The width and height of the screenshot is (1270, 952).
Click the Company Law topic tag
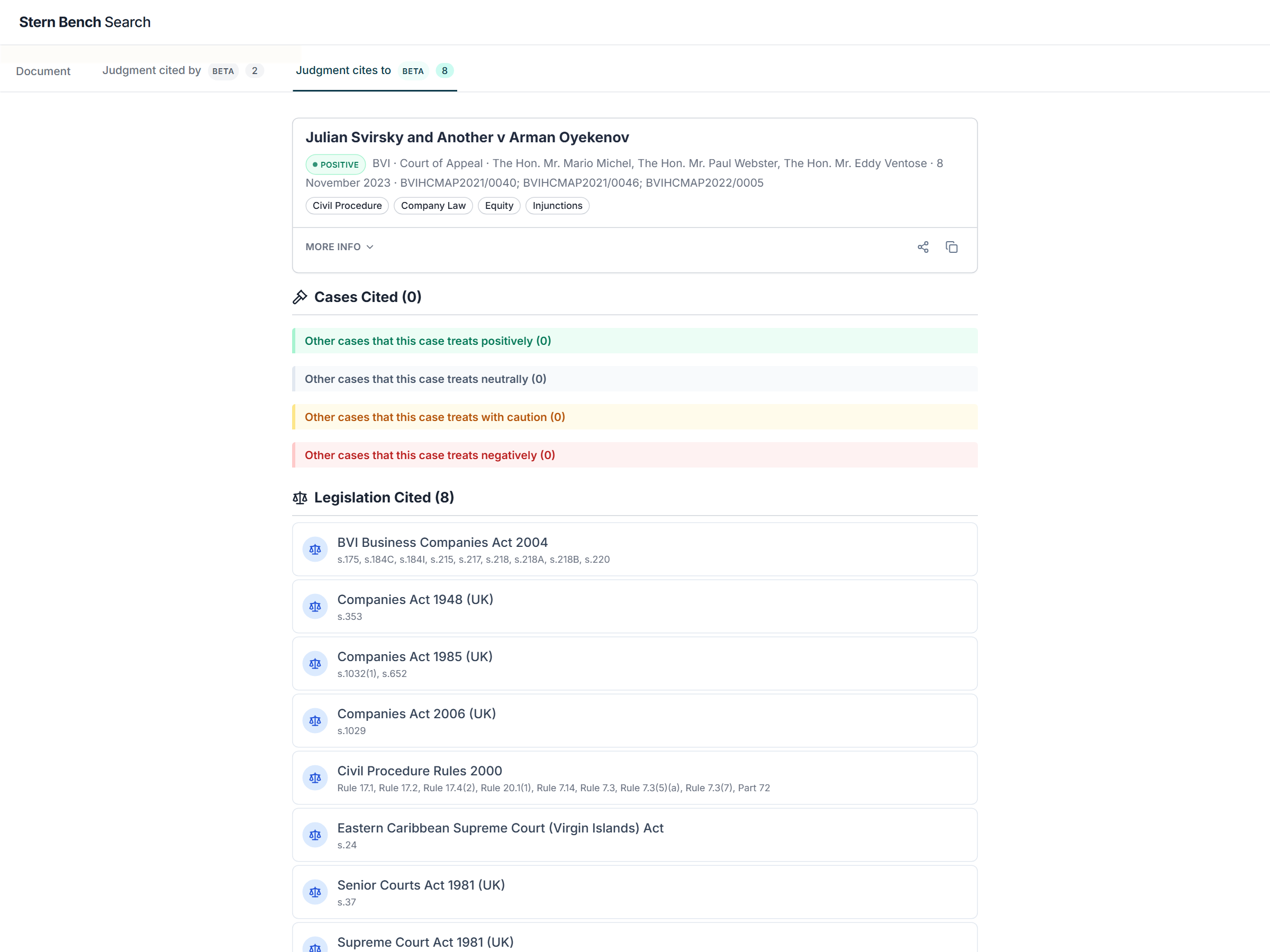pyautogui.click(x=433, y=205)
